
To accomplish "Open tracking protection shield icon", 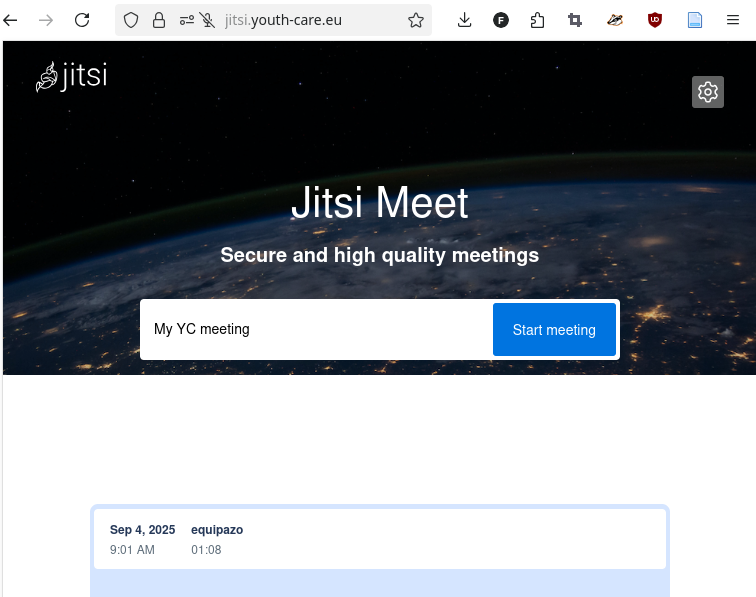I will [x=131, y=20].
